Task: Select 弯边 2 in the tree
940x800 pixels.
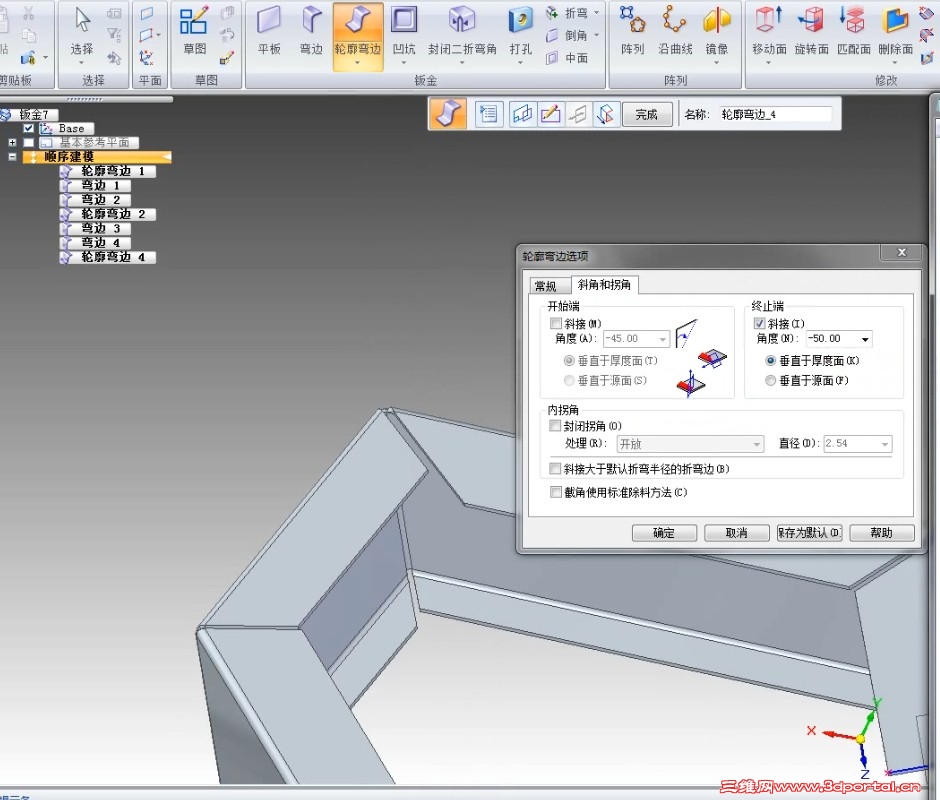Action: 95,200
